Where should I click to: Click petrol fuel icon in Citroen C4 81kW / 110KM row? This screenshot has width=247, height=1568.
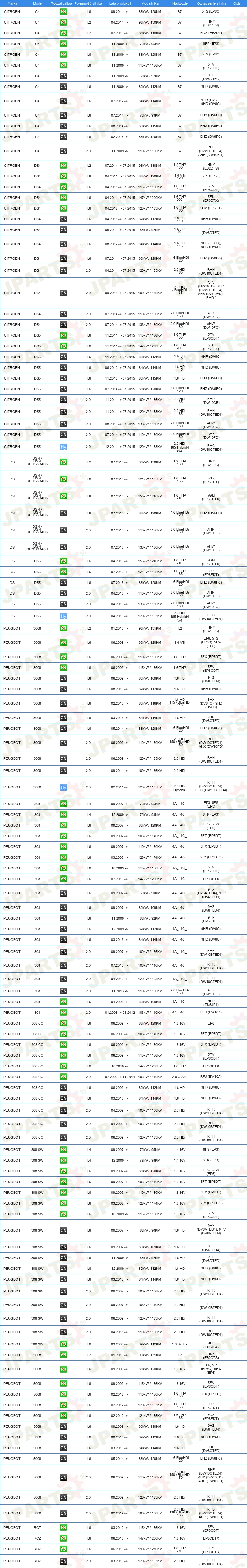click(63, 33)
